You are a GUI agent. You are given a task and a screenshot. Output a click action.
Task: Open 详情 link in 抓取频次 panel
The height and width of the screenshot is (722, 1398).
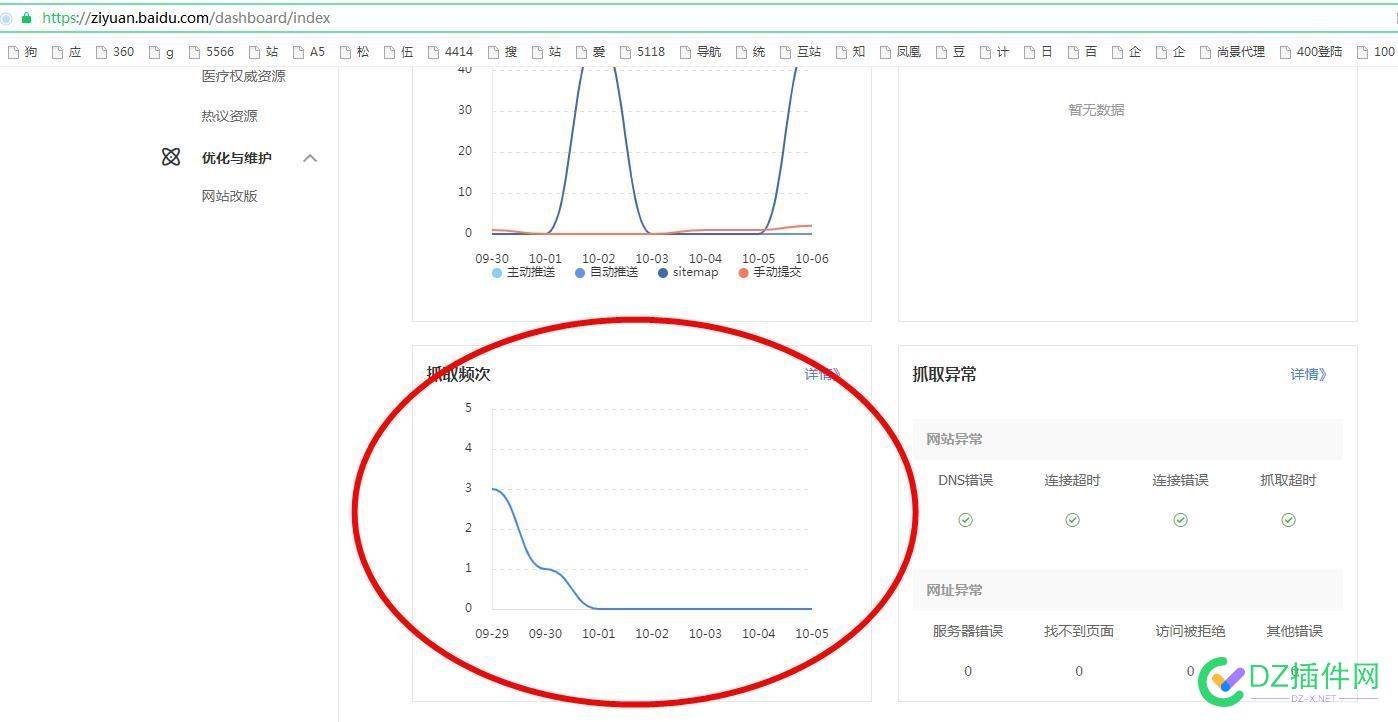tap(823, 374)
